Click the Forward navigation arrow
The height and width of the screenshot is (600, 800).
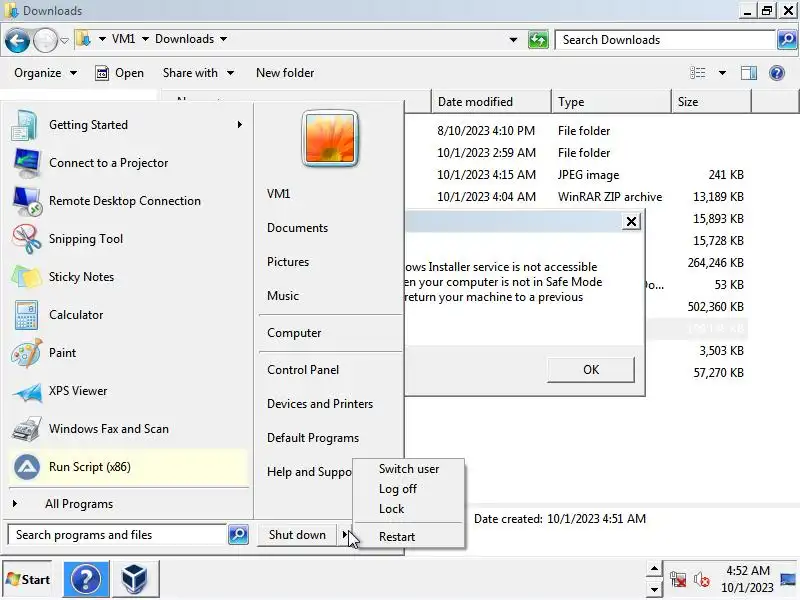click(45, 40)
